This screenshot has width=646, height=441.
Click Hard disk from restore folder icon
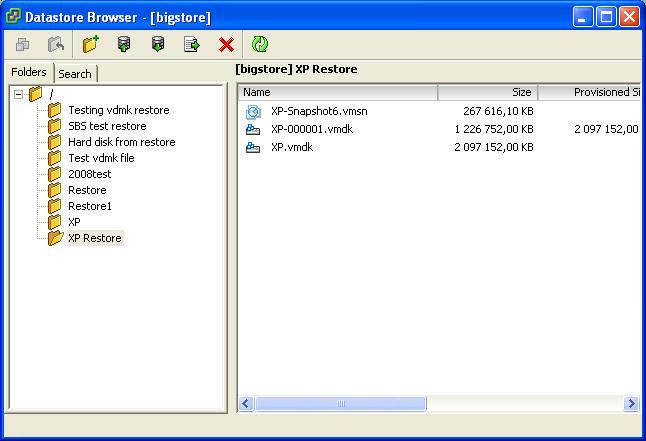click(x=54, y=142)
